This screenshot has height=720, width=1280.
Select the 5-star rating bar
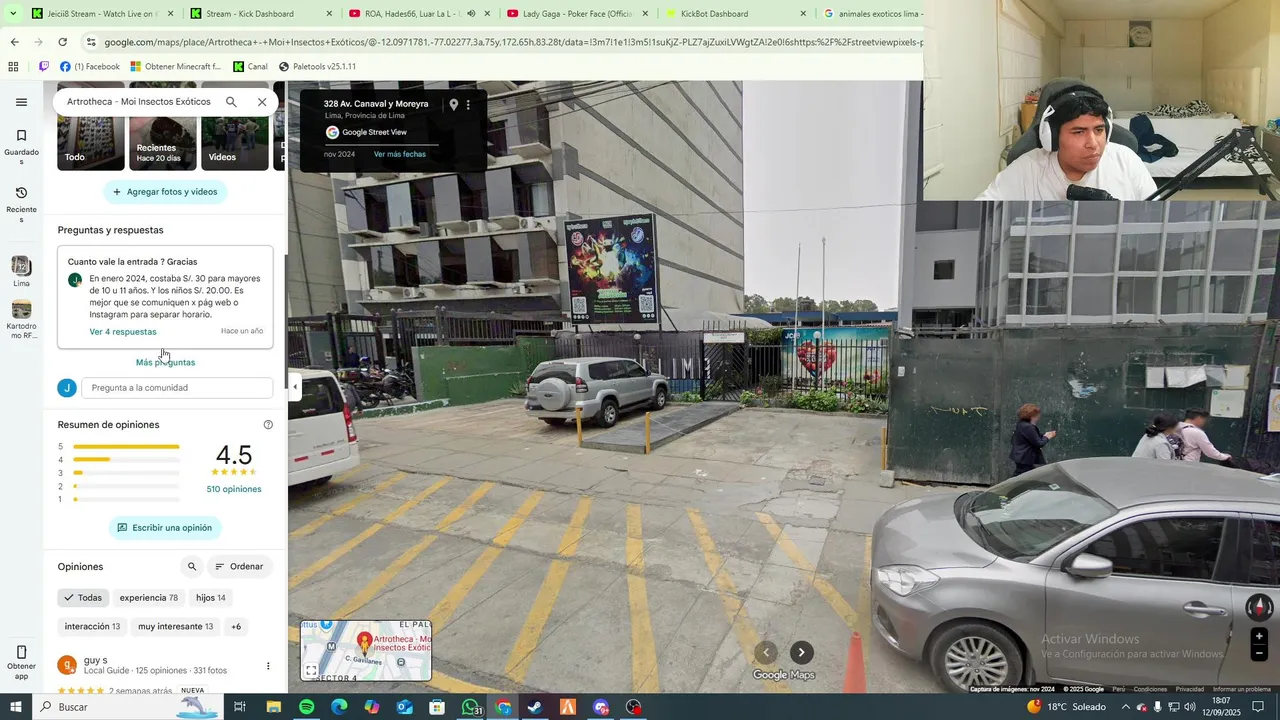coord(126,447)
